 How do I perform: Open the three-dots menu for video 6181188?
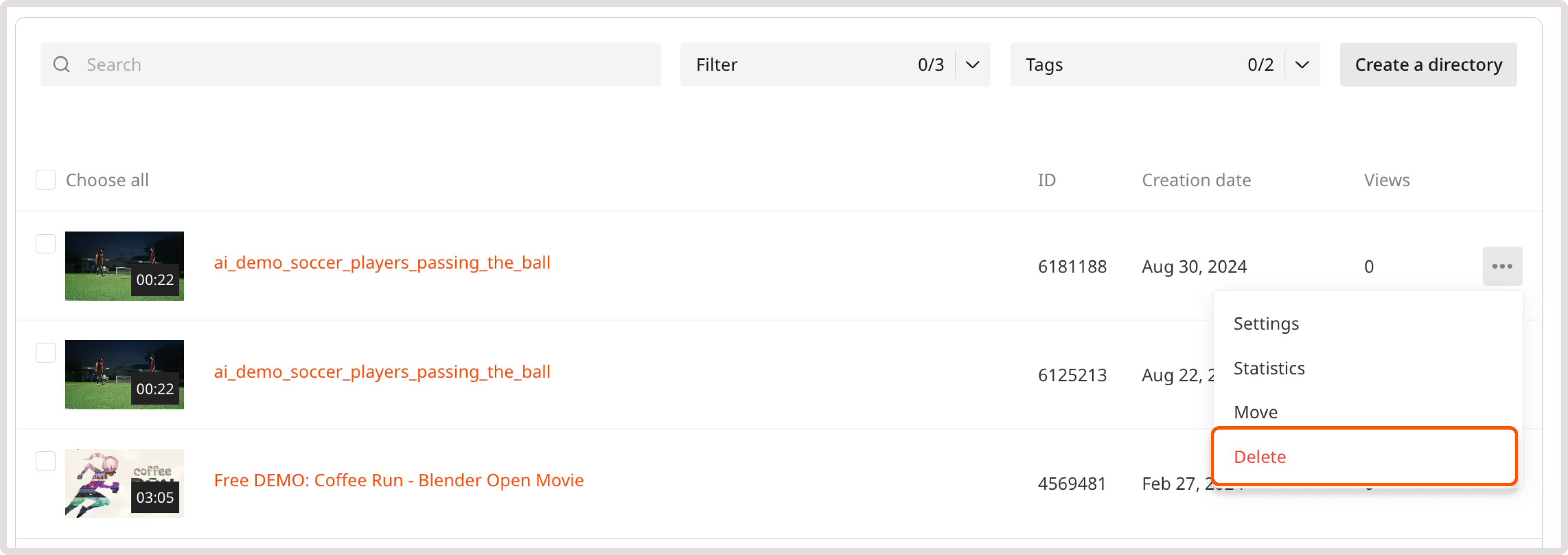(1501, 266)
